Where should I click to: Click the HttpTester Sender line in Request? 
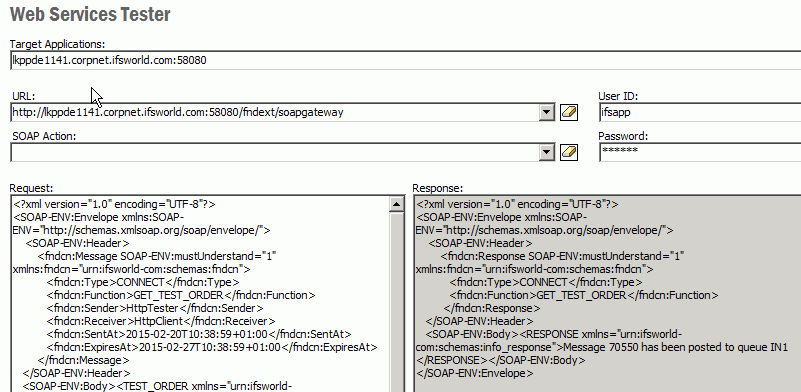155,308
